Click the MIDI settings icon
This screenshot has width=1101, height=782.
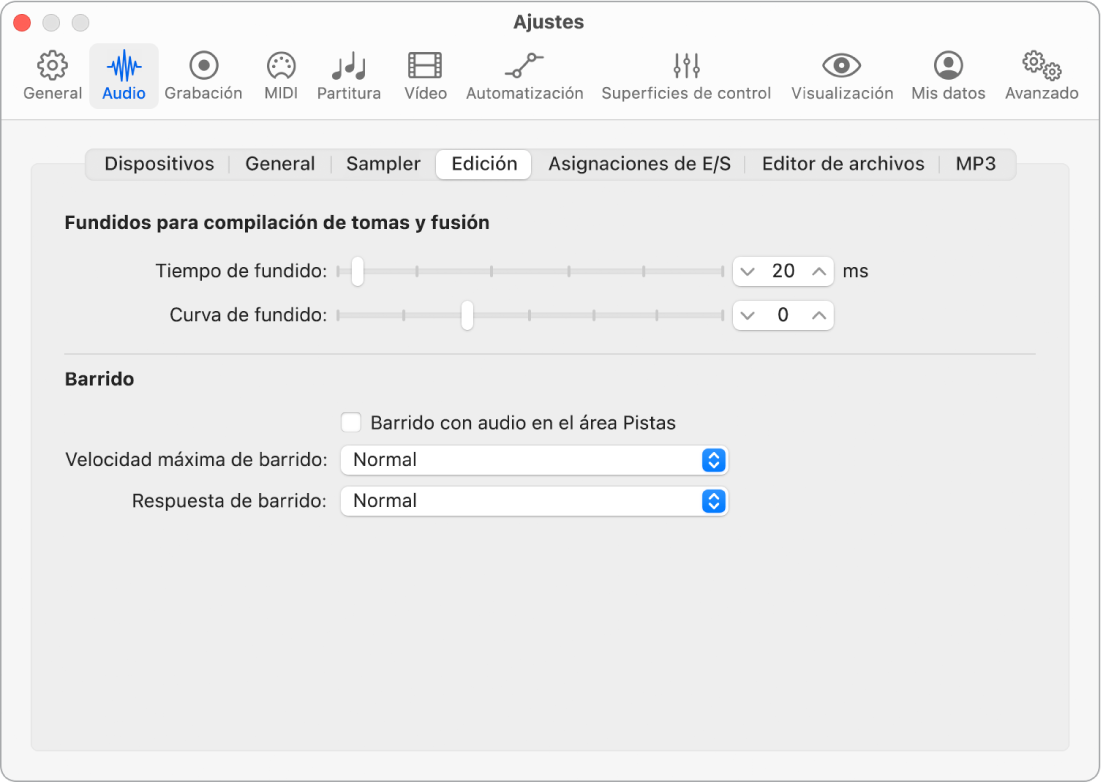coord(280,75)
